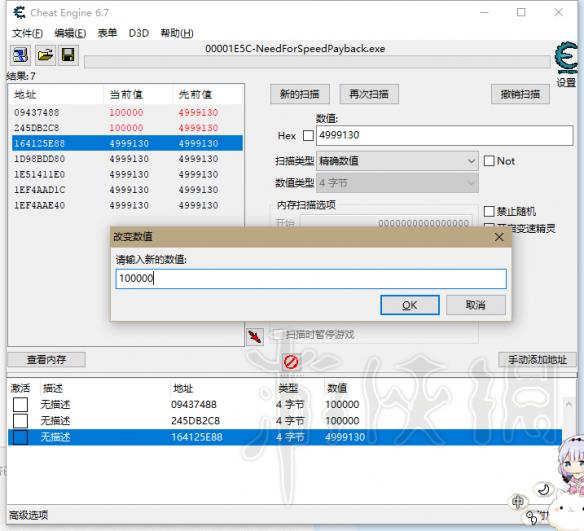The width and height of the screenshot is (584, 531).
Task: Click the 再次扫描 button
Action: (x=369, y=94)
